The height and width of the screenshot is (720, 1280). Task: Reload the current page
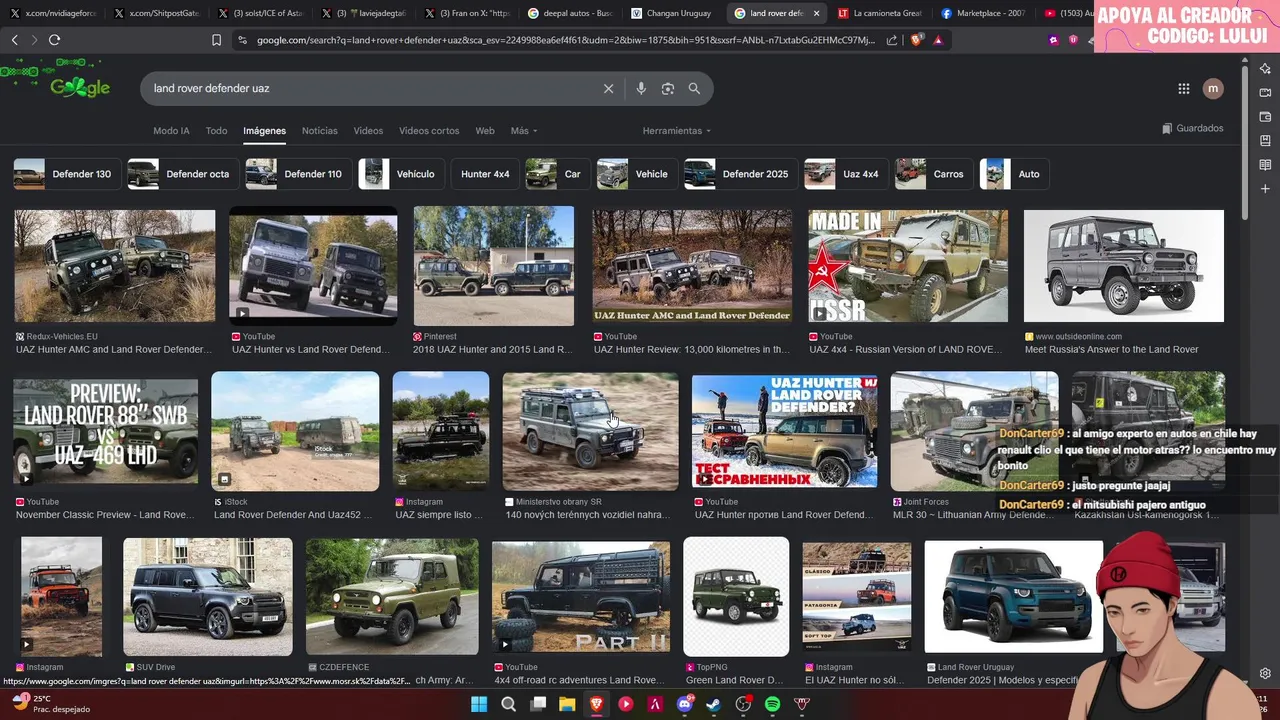54,40
